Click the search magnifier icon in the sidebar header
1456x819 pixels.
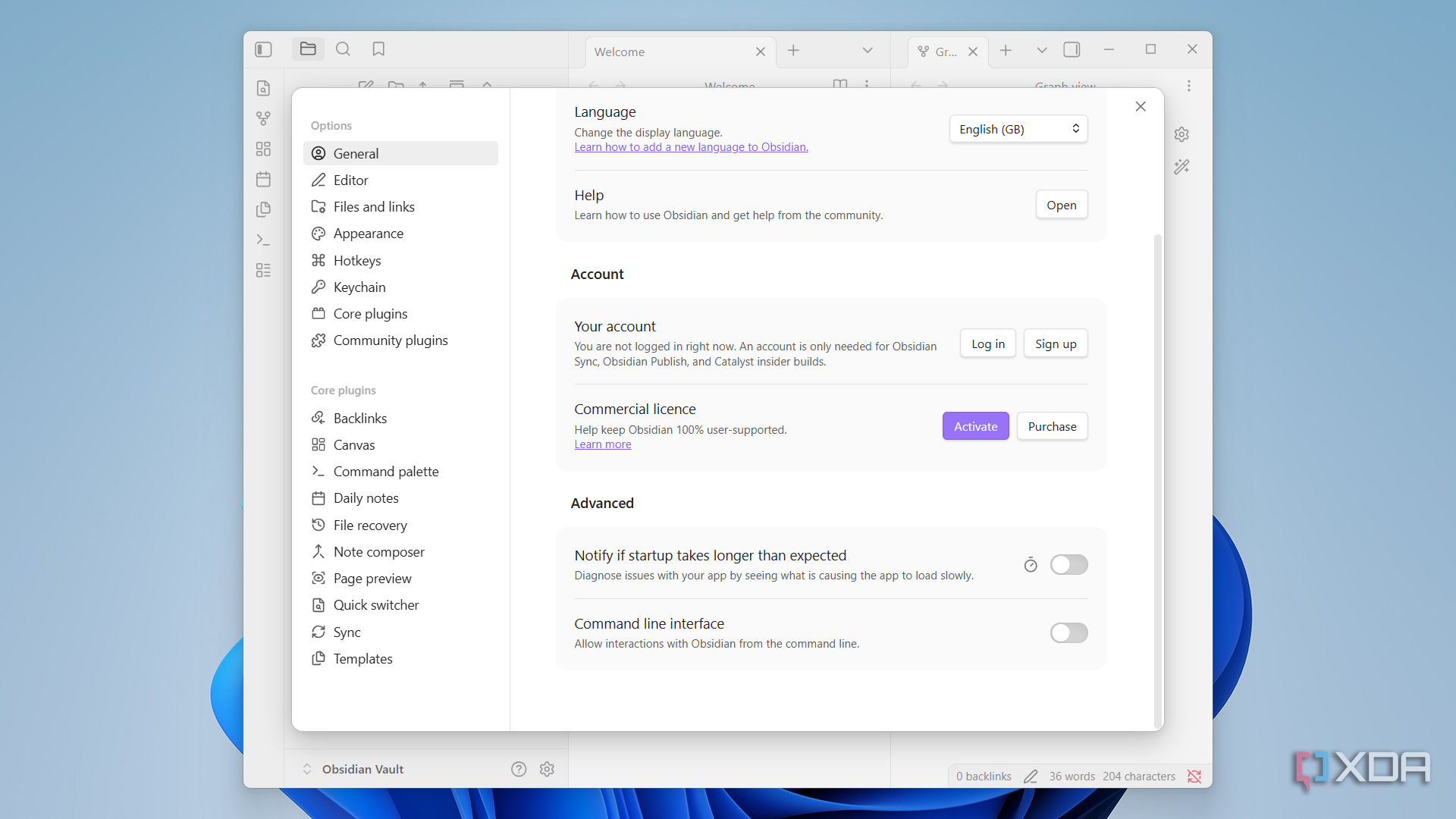pos(343,49)
